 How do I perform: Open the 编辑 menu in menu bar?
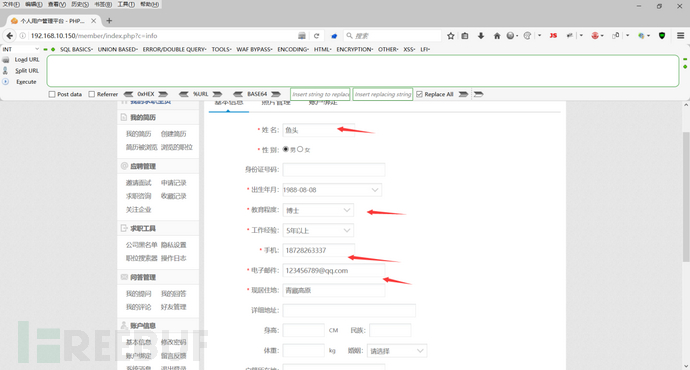click(x=33, y=4)
